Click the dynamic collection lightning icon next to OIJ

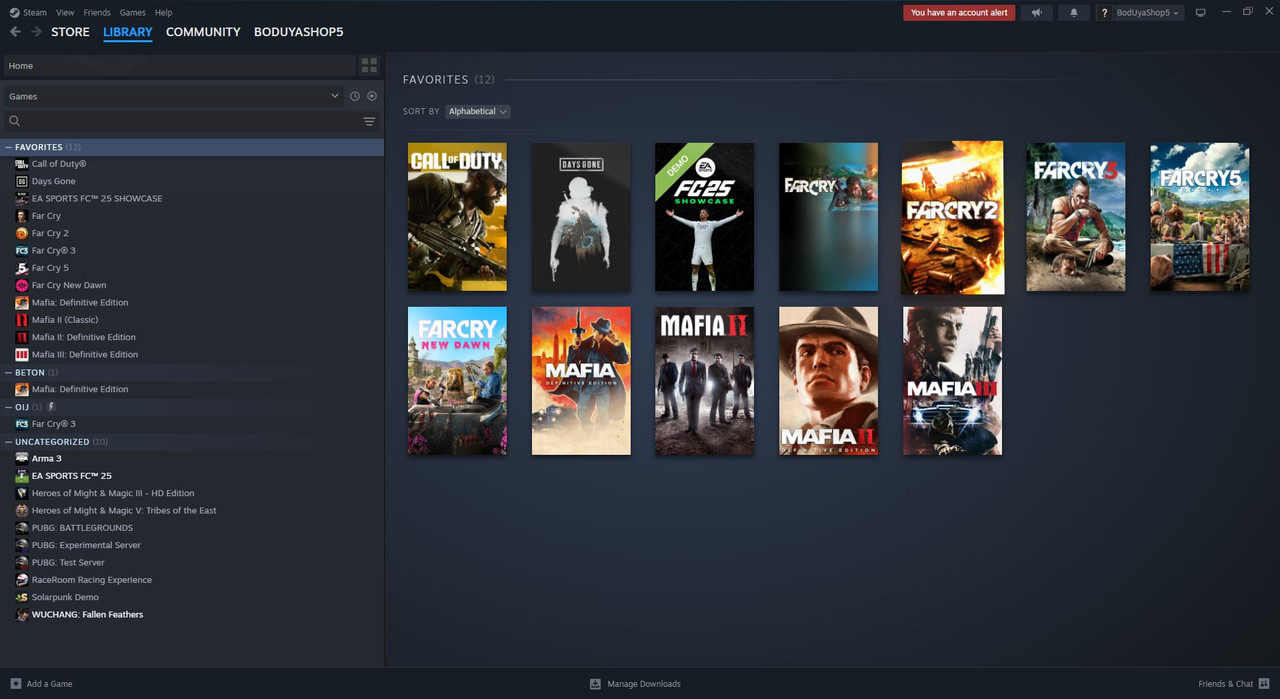click(51, 407)
